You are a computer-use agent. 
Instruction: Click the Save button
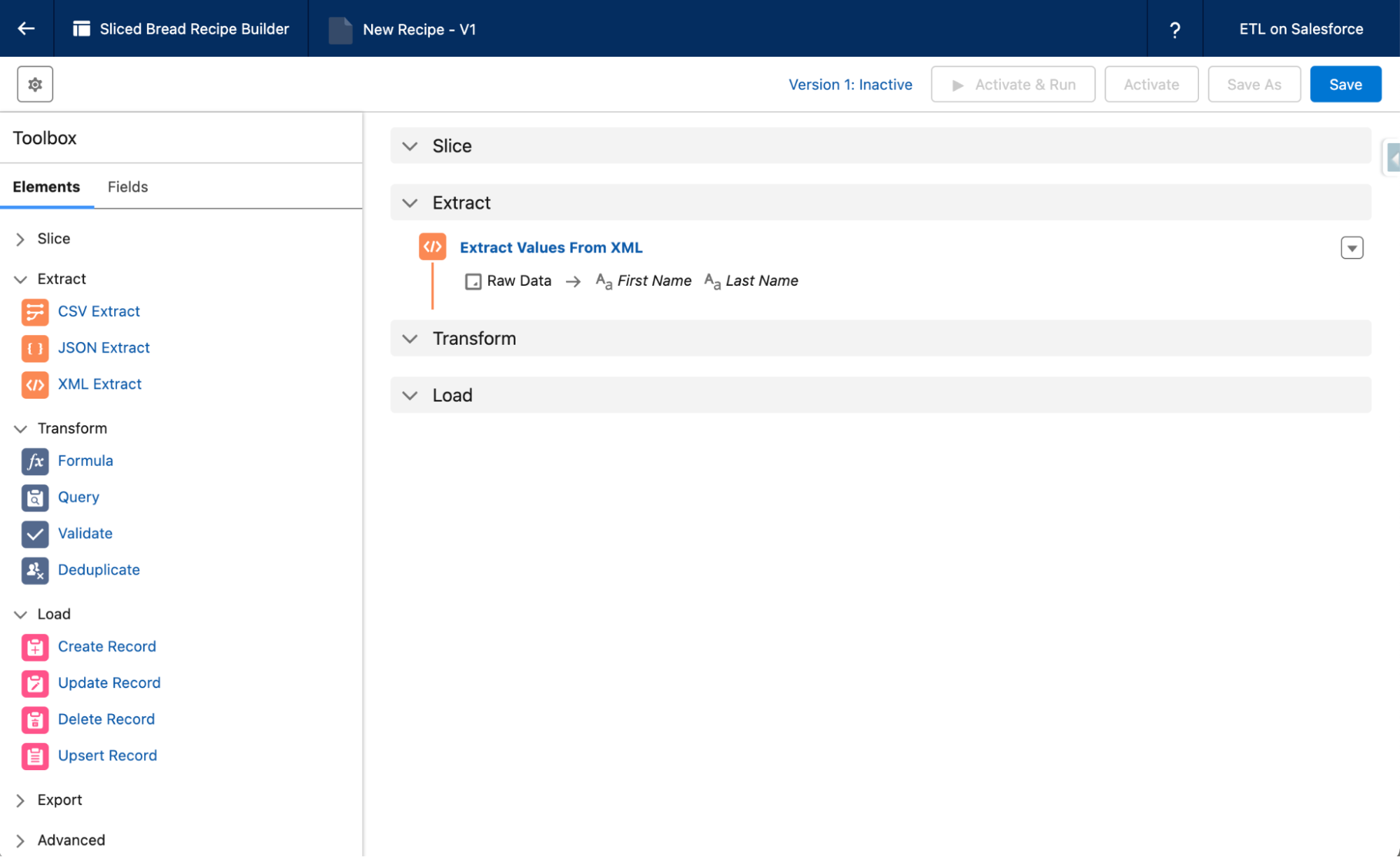click(x=1345, y=85)
